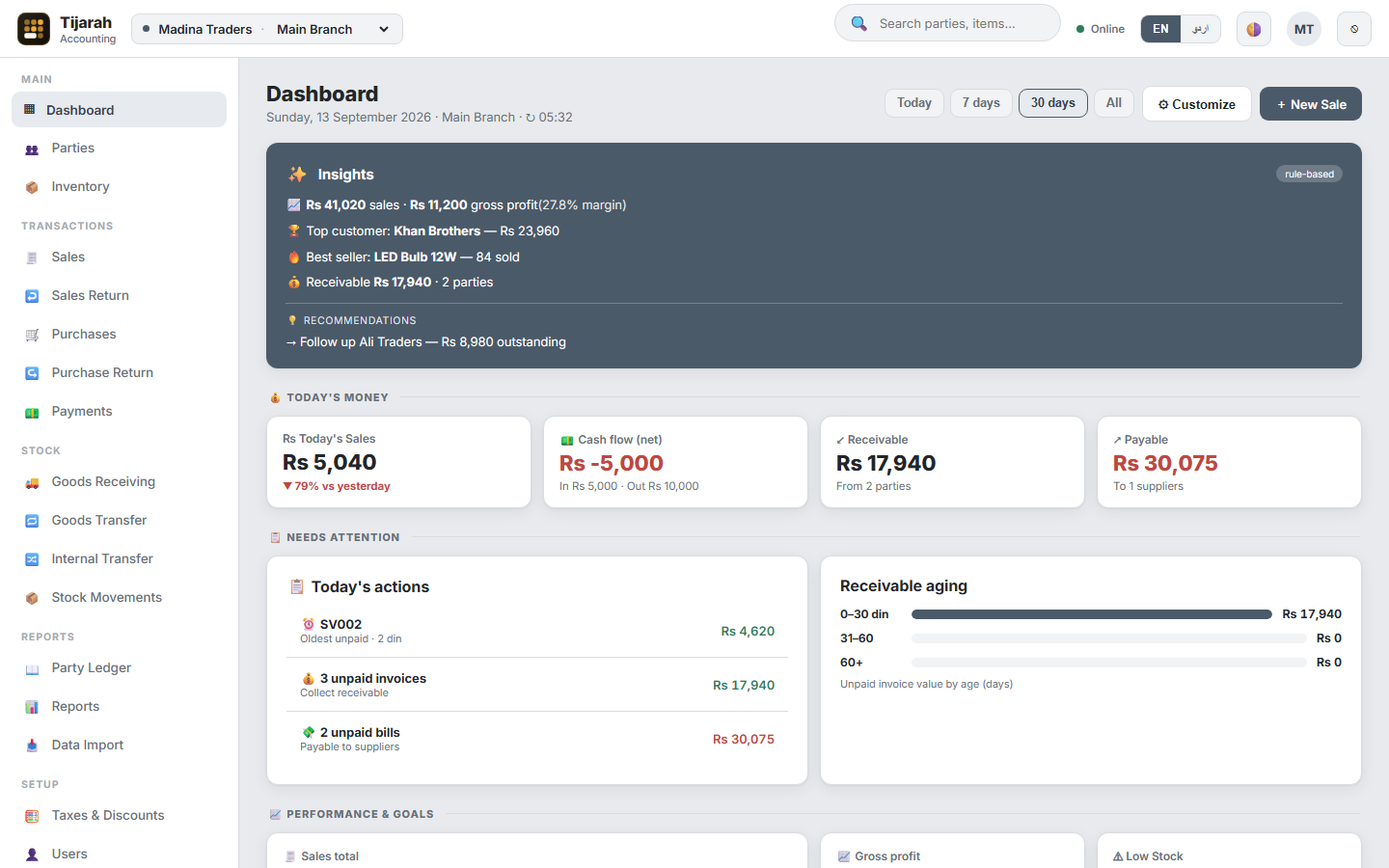Image resolution: width=1389 pixels, height=868 pixels.
Task: Select the 30 days range filter
Action: 1053,103
